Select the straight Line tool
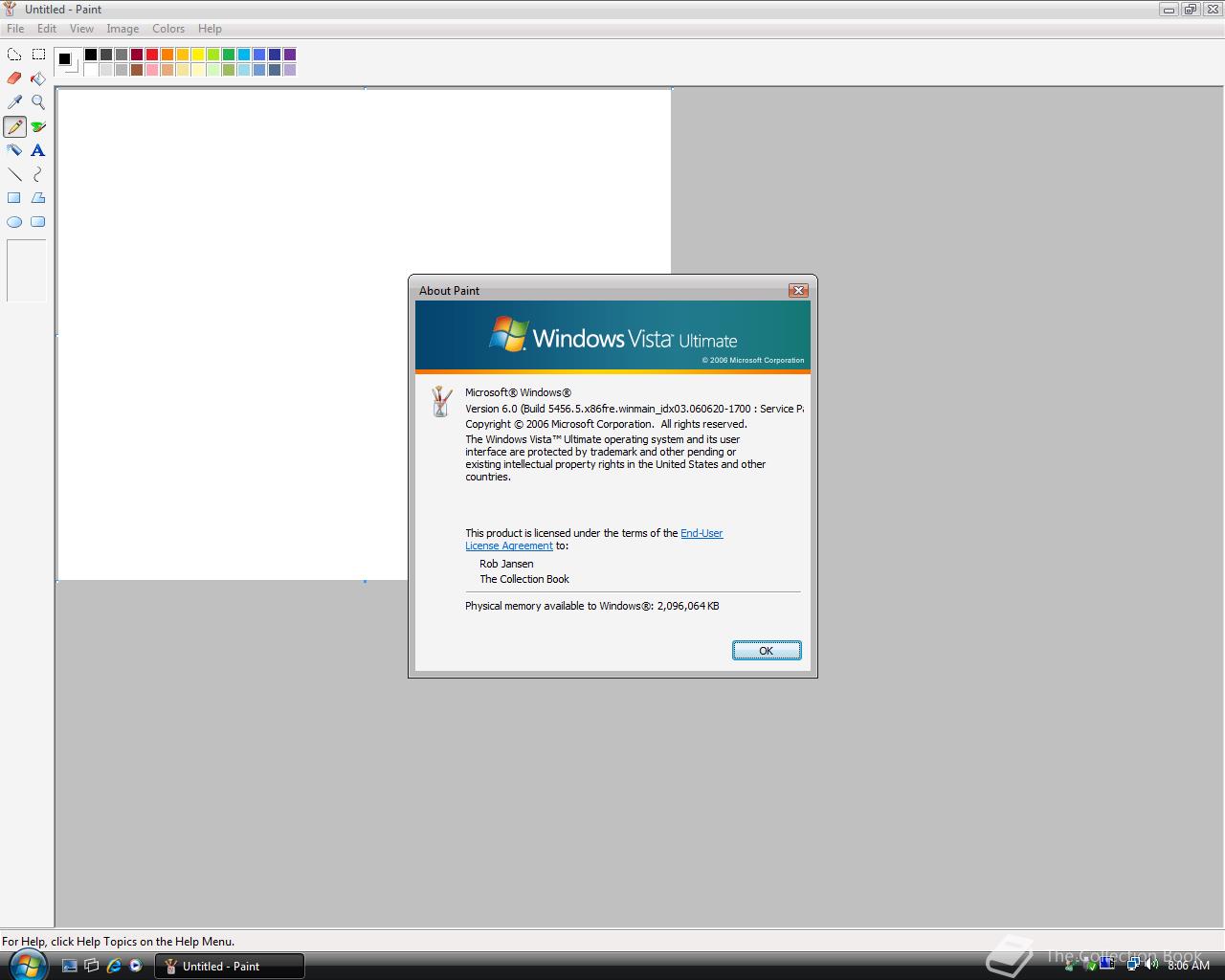1225x980 pixels. (x=14, y=174)
